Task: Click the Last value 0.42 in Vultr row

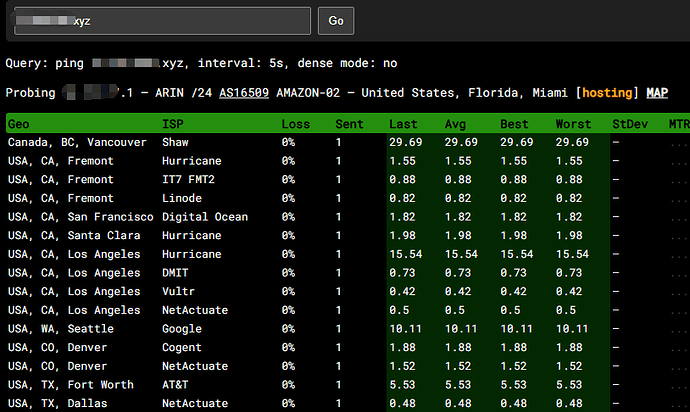Action: tap(402, 291)
